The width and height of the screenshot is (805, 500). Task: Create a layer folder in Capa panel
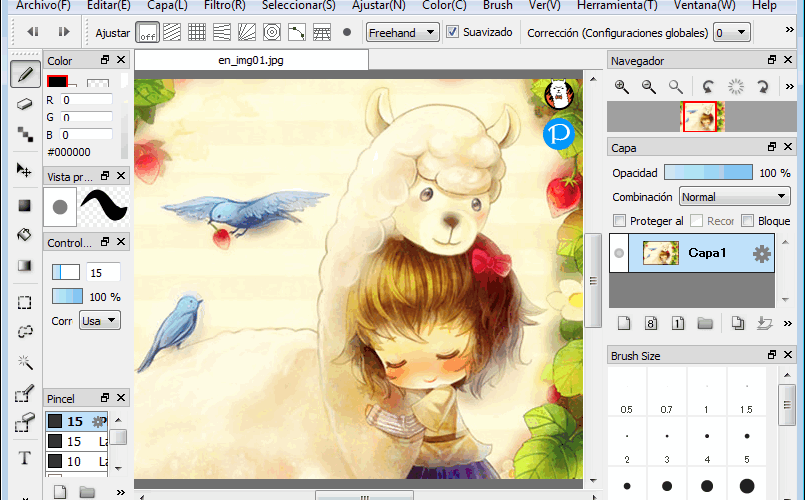tap(705, 323)
